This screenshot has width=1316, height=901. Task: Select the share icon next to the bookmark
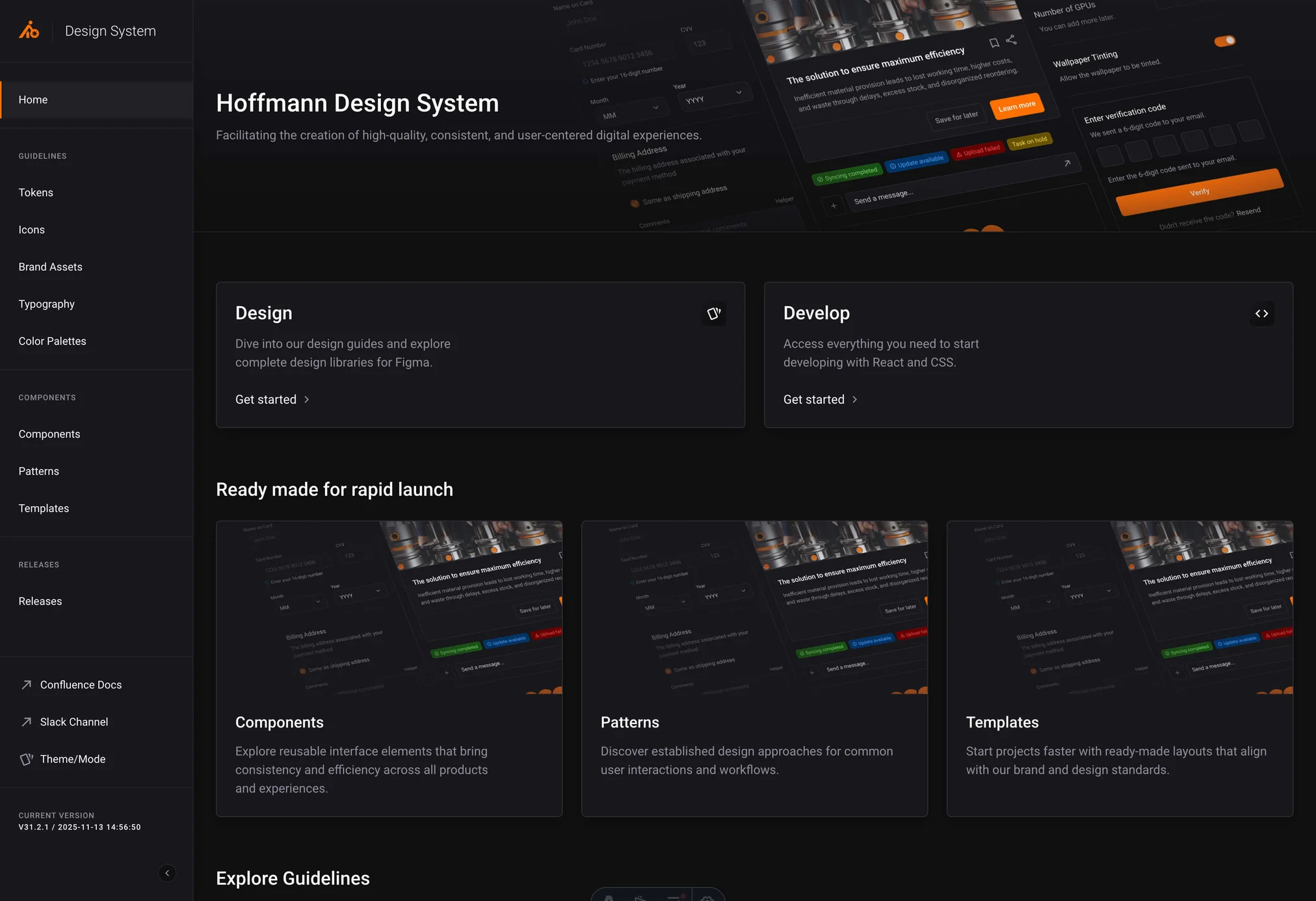pos(1012,40)
